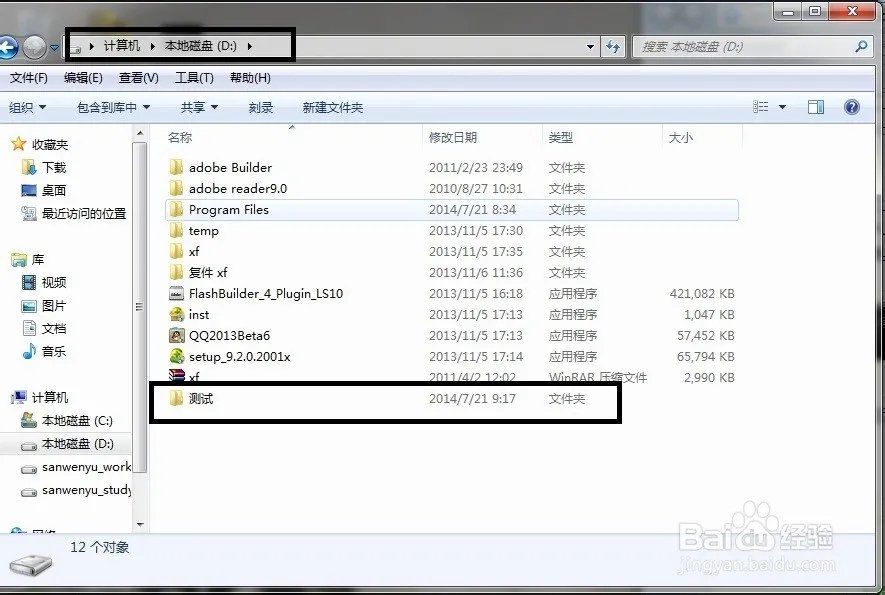The image size is (885, 595).
Task: Click the Refresh icon in the address bar
Action: tap(614, 46)
